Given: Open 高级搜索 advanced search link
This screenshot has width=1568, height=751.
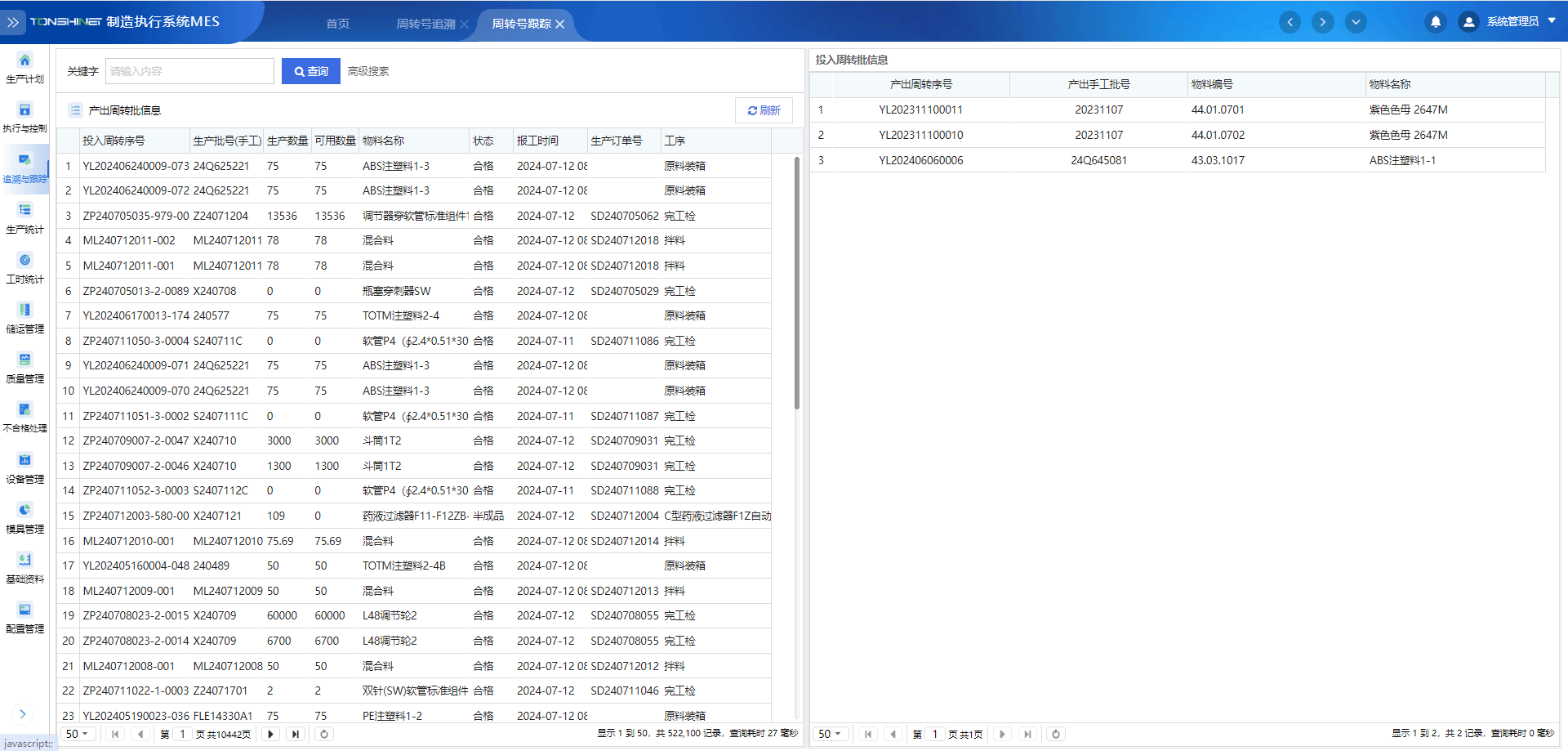Looking at the screenshot, I should coord(368,71).
